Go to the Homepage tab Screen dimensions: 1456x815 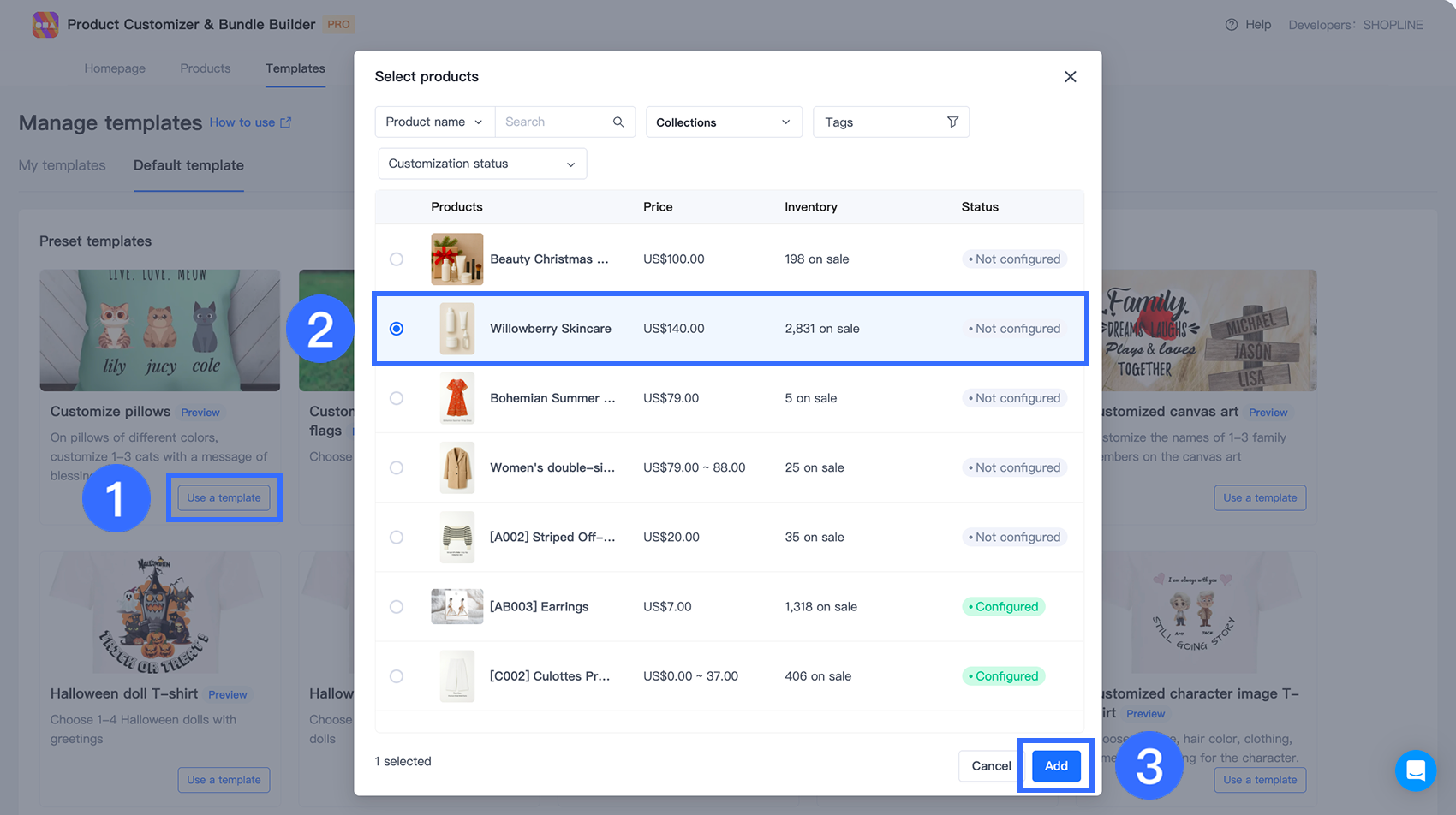[x=115, y=68]
